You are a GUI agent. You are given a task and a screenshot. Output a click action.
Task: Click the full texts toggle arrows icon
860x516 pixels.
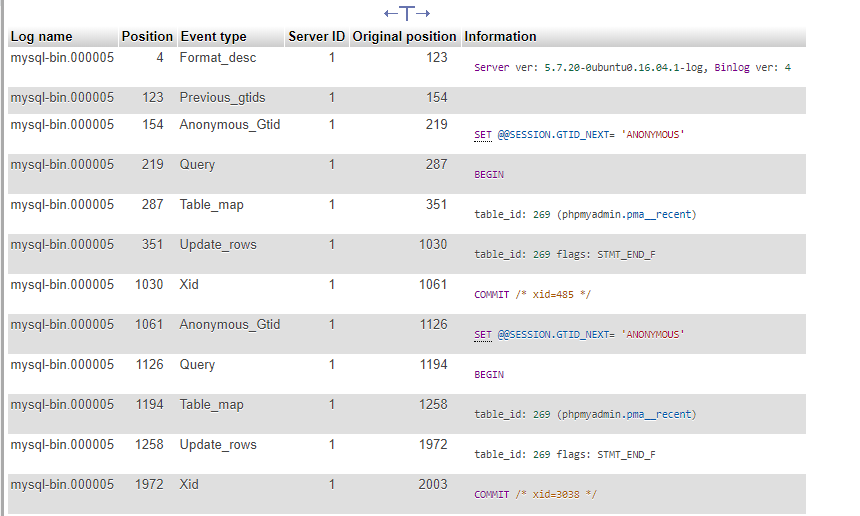(407, 13)
